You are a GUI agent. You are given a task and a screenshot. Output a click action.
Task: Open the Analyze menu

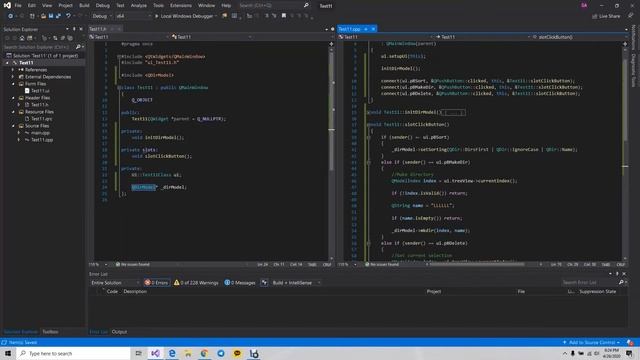pyautogui.click(x=139, y=5)
